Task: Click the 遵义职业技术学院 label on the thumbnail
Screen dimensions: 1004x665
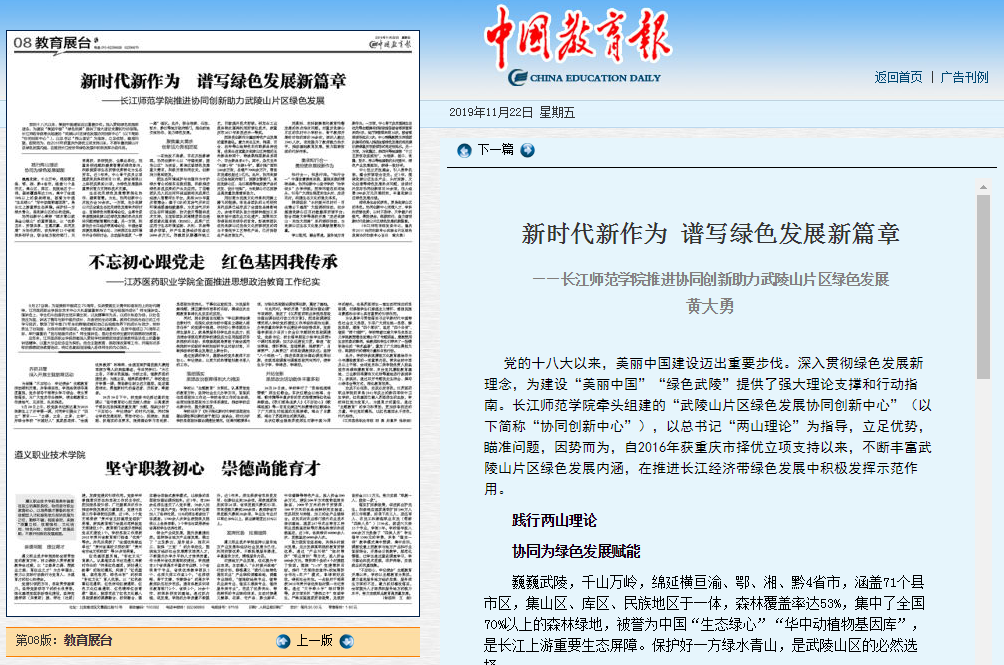Action: 50,454
